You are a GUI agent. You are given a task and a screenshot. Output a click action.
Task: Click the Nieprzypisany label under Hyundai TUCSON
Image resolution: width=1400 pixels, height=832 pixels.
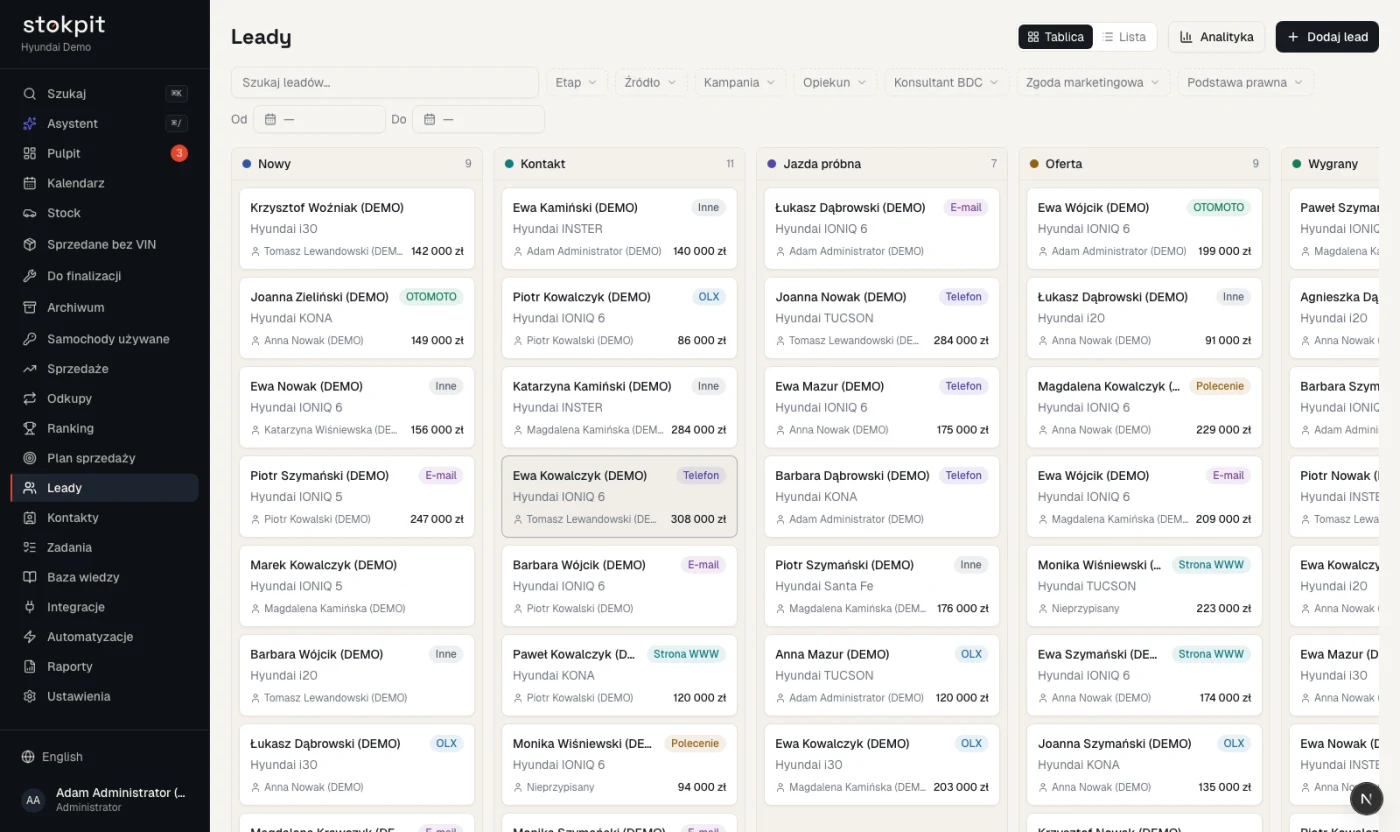click(x=1085, y=608)
